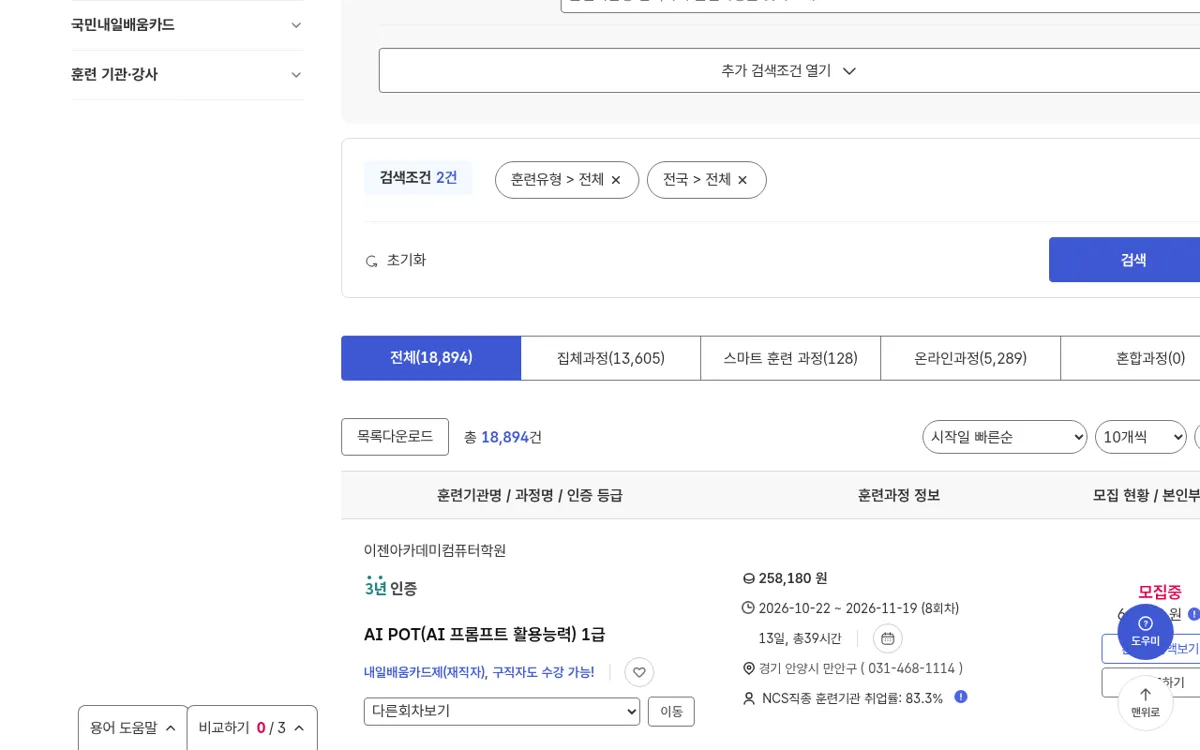Remove the 전국 > 전체 filter chip
Screen dimensions: 1200x750
[x=742, y=180]
